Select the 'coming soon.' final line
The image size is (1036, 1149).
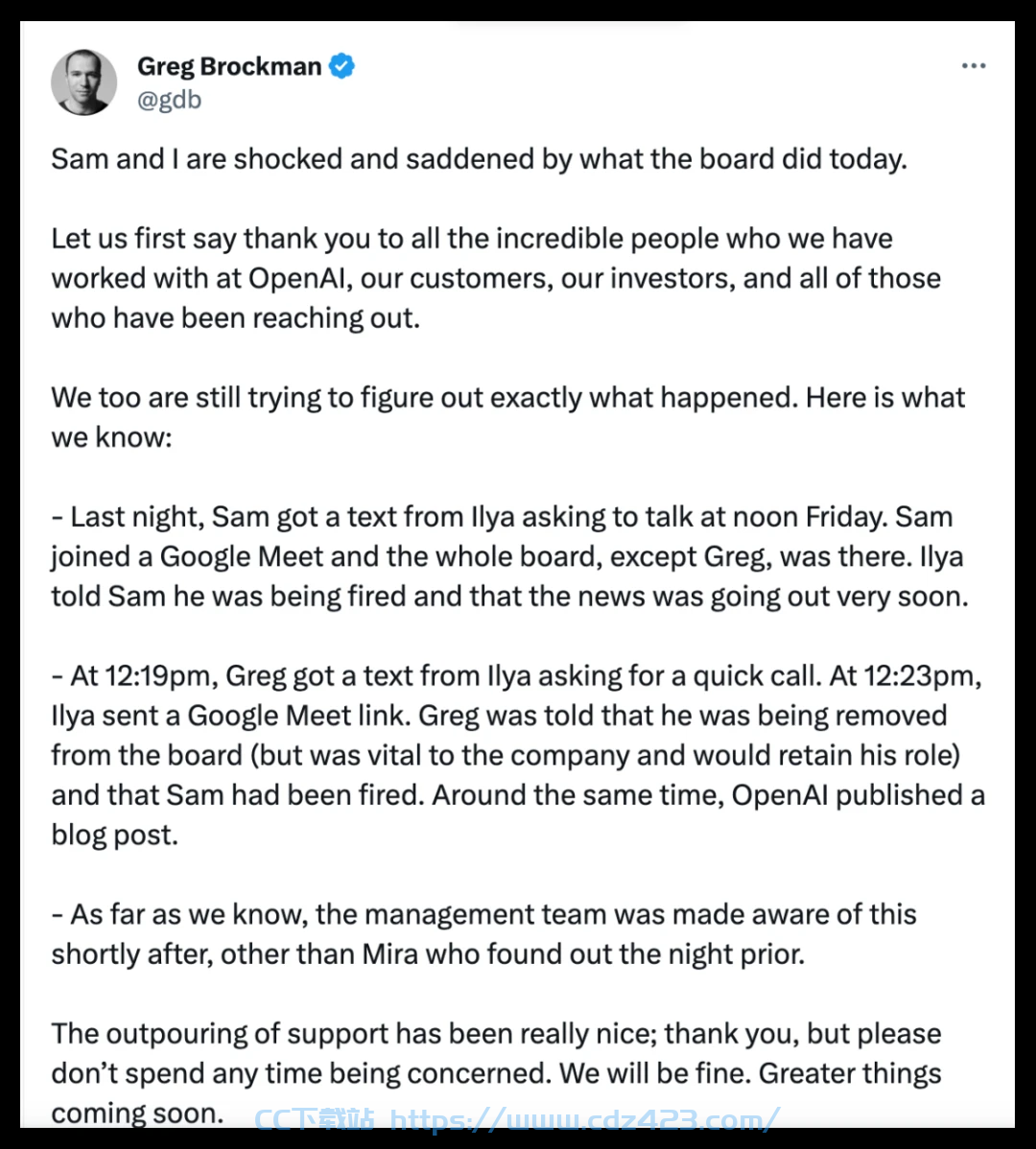[138, 1114]
